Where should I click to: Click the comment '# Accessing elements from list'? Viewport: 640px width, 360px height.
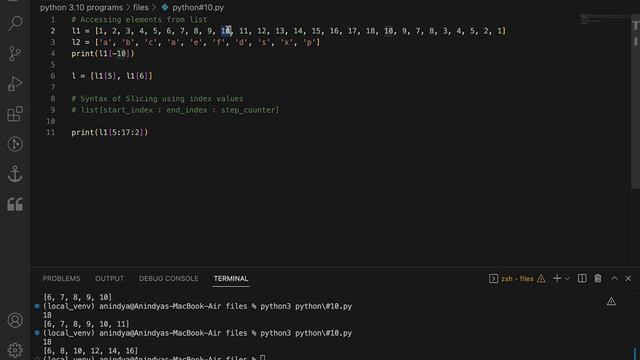(139, 20)
